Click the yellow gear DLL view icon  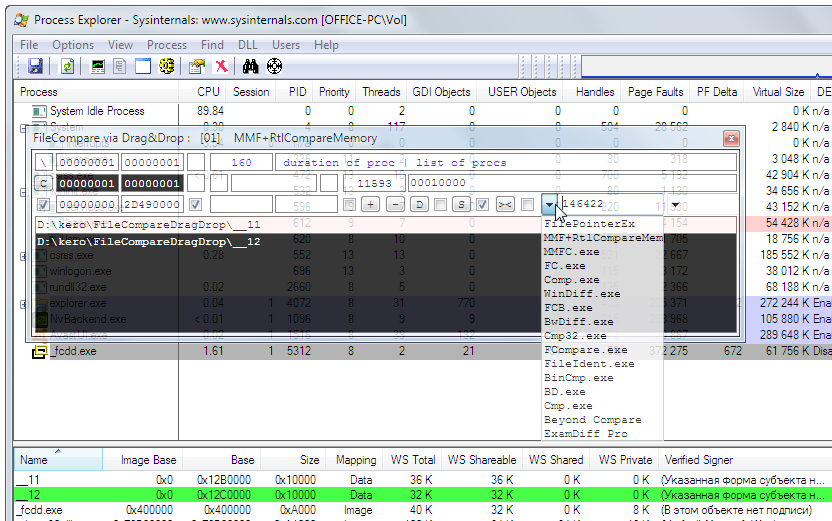[167, 67]
